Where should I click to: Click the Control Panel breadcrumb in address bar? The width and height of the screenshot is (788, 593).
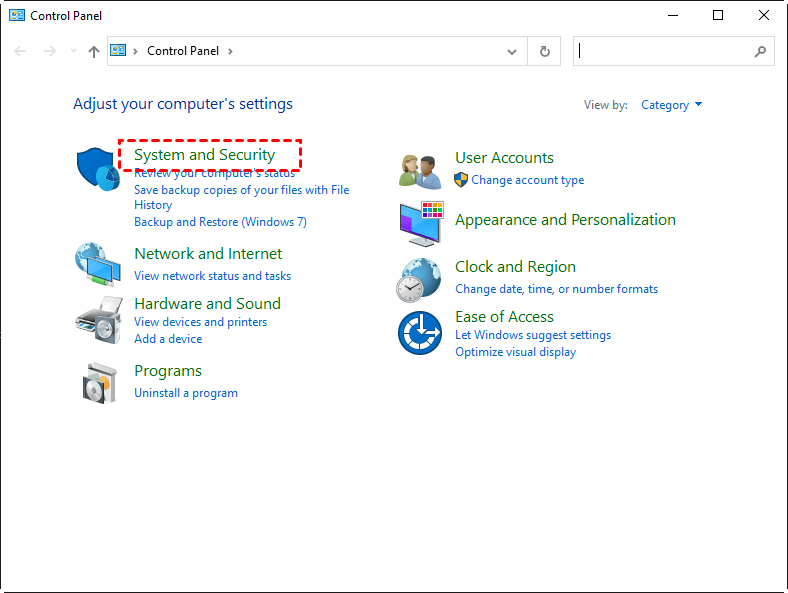[x=185, y=51]
